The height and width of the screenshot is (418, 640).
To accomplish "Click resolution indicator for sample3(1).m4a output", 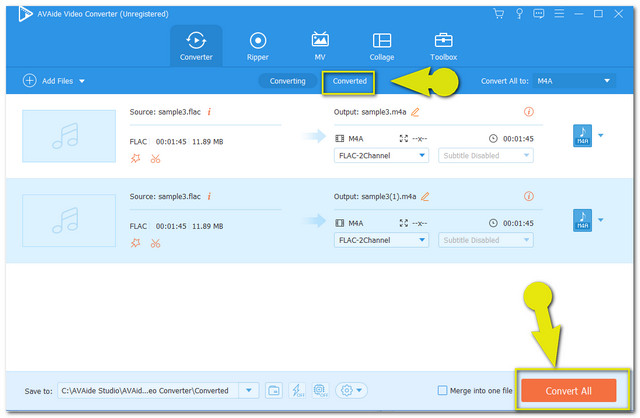I will pyautogui.click(x=413, y=223).
